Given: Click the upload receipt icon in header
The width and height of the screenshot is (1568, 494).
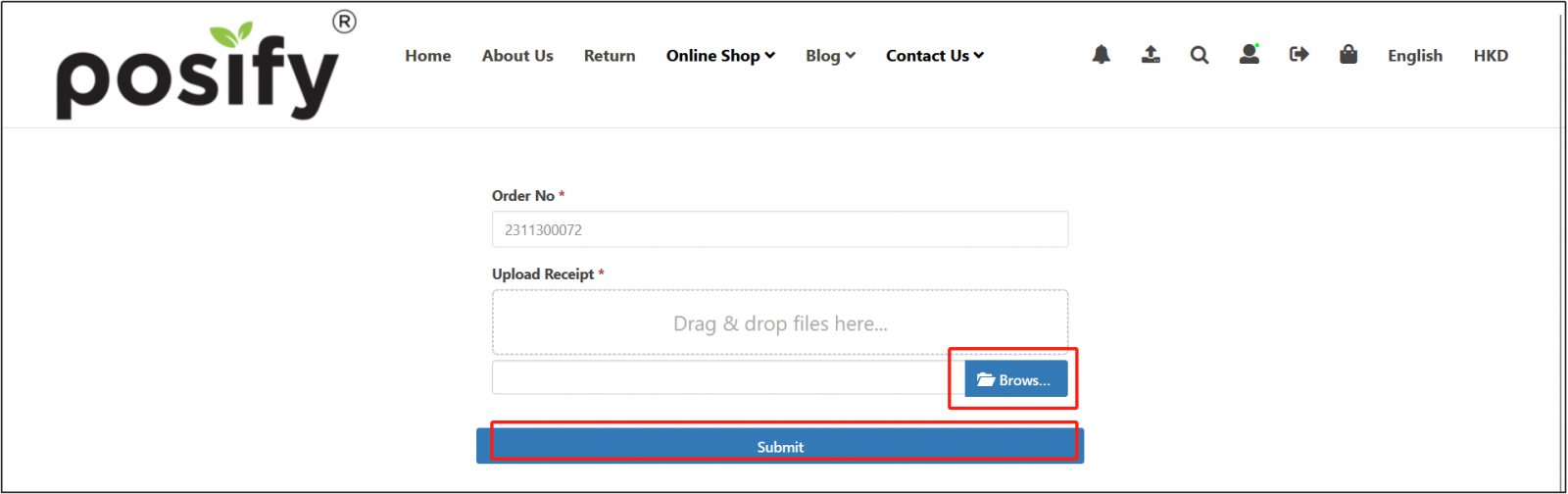Looking at the screenshot, I should (1151, 55).
